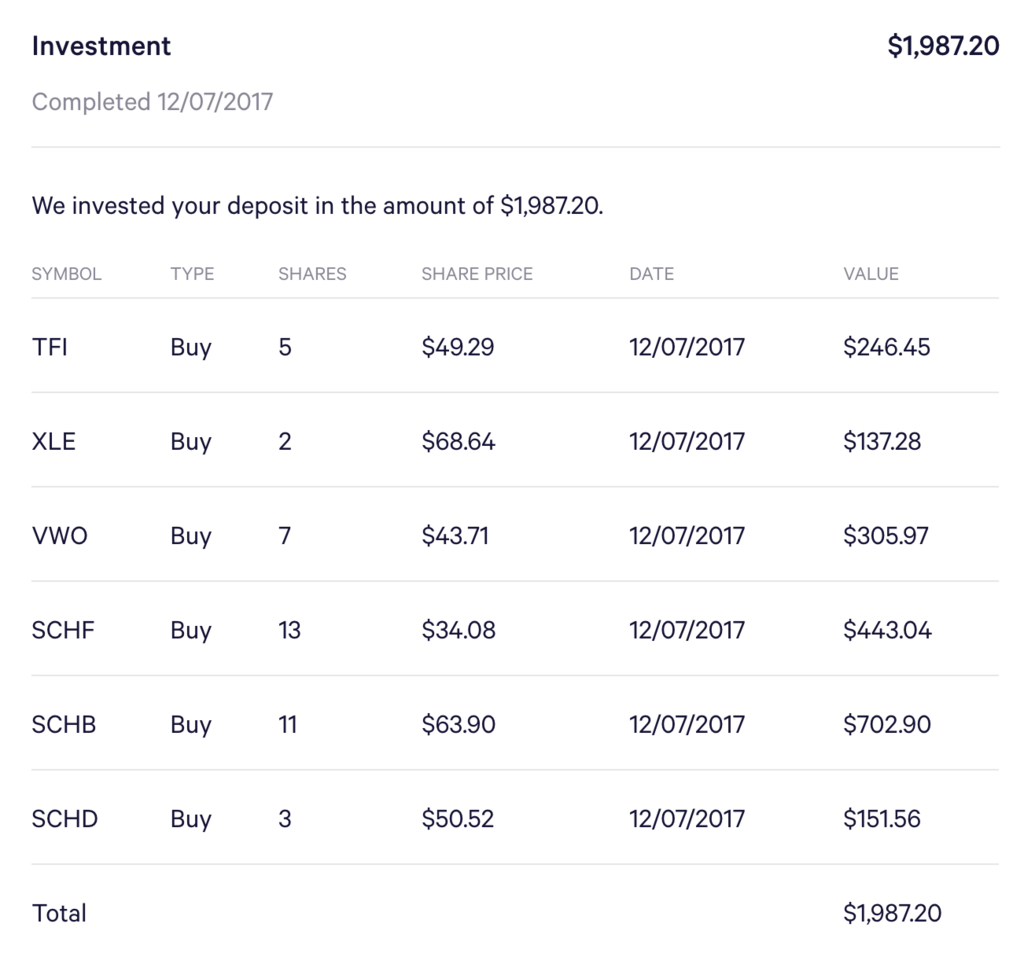Click the Investment heading

pos(101,46)
